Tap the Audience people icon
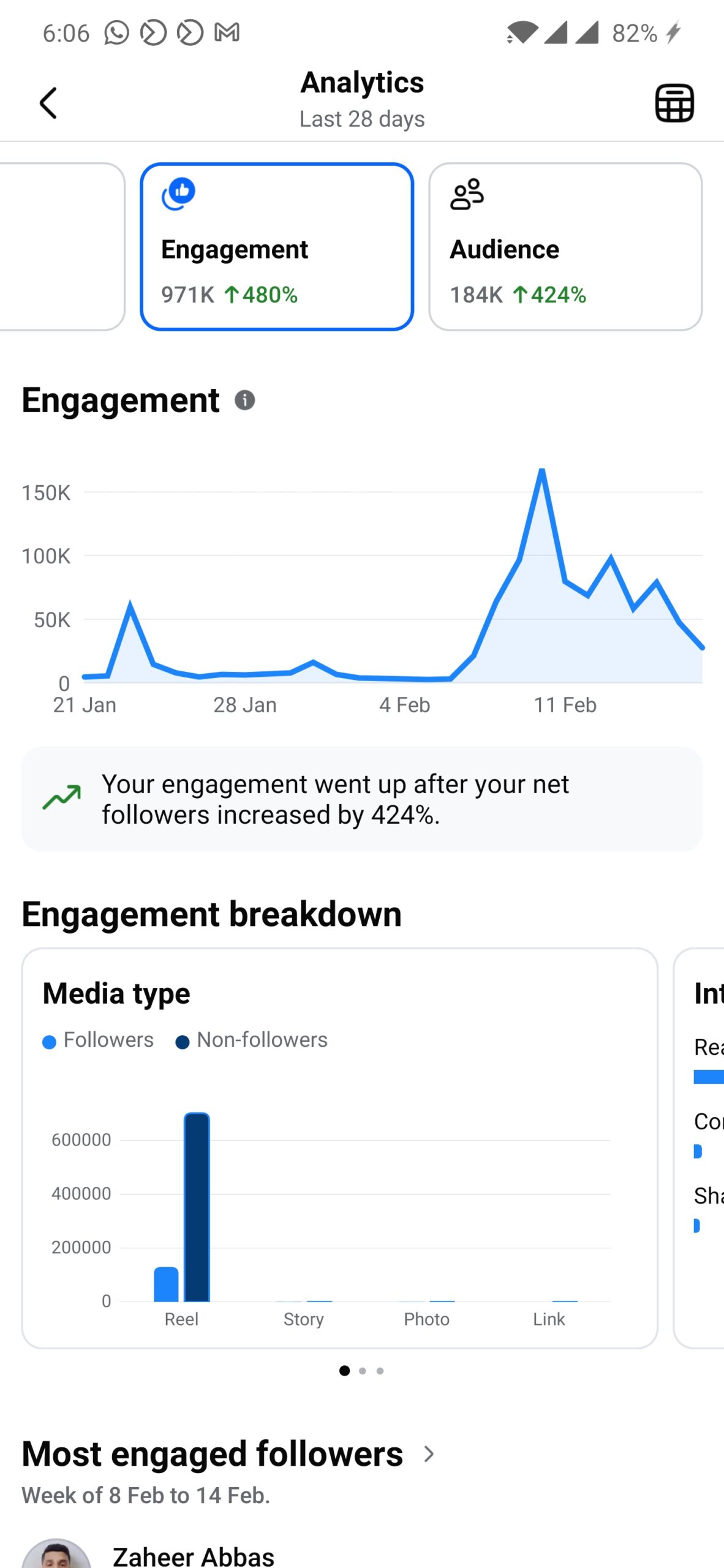This screenshot has width=724, height=1568. point(467,195)
